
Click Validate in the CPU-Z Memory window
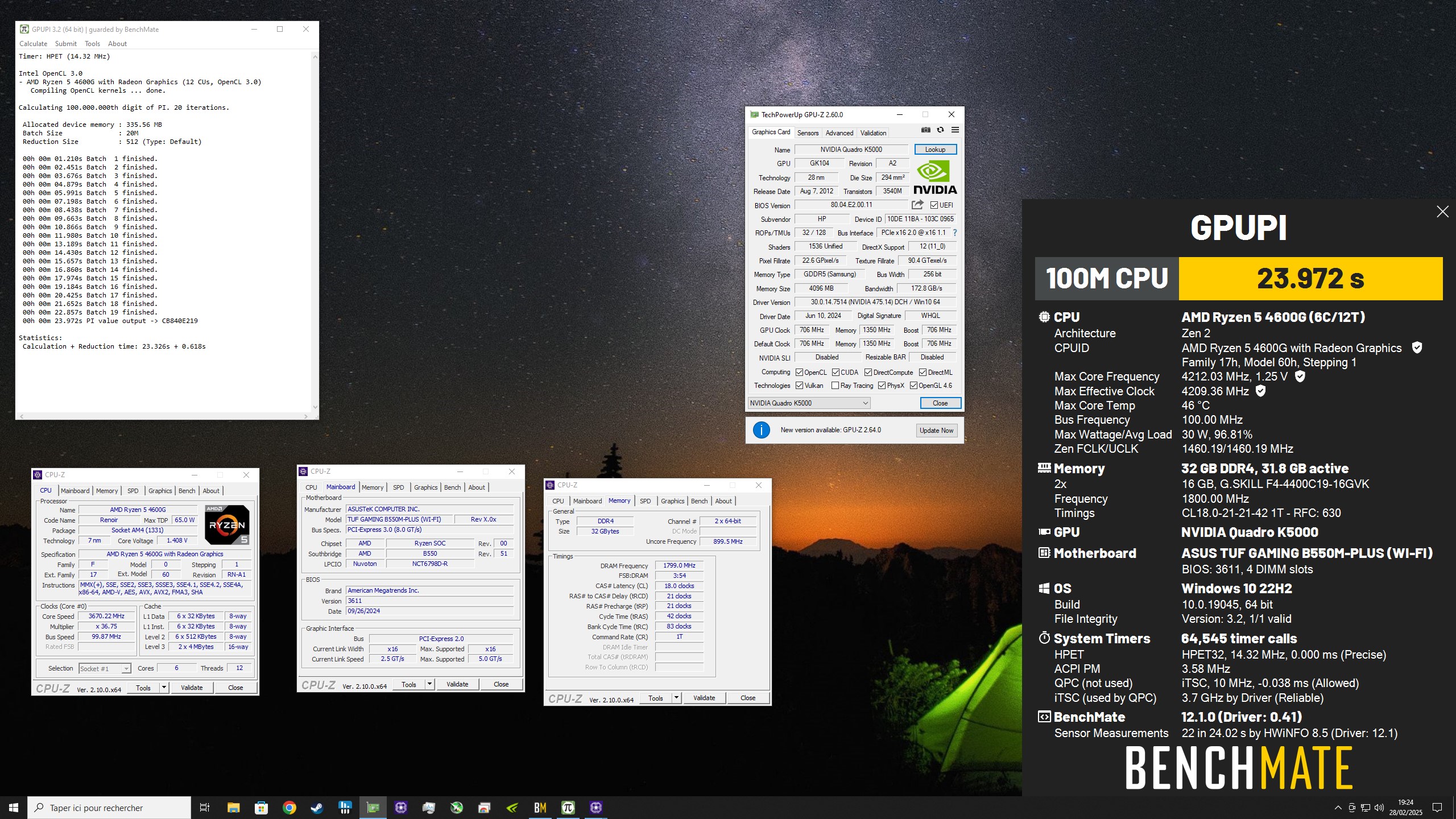[x=704, y=698]
